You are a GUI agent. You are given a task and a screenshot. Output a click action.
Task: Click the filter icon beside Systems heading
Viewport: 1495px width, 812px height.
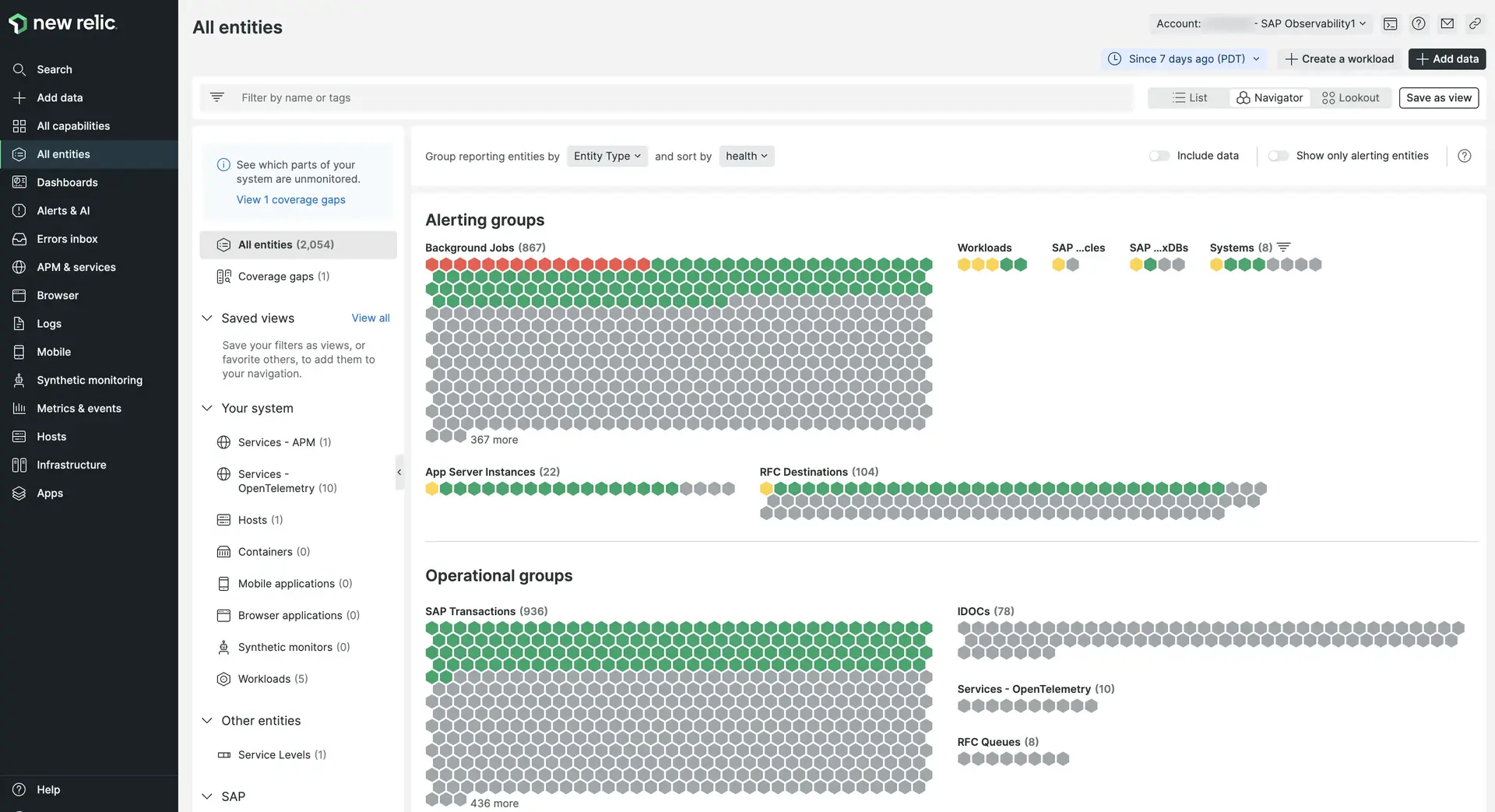1284,247
